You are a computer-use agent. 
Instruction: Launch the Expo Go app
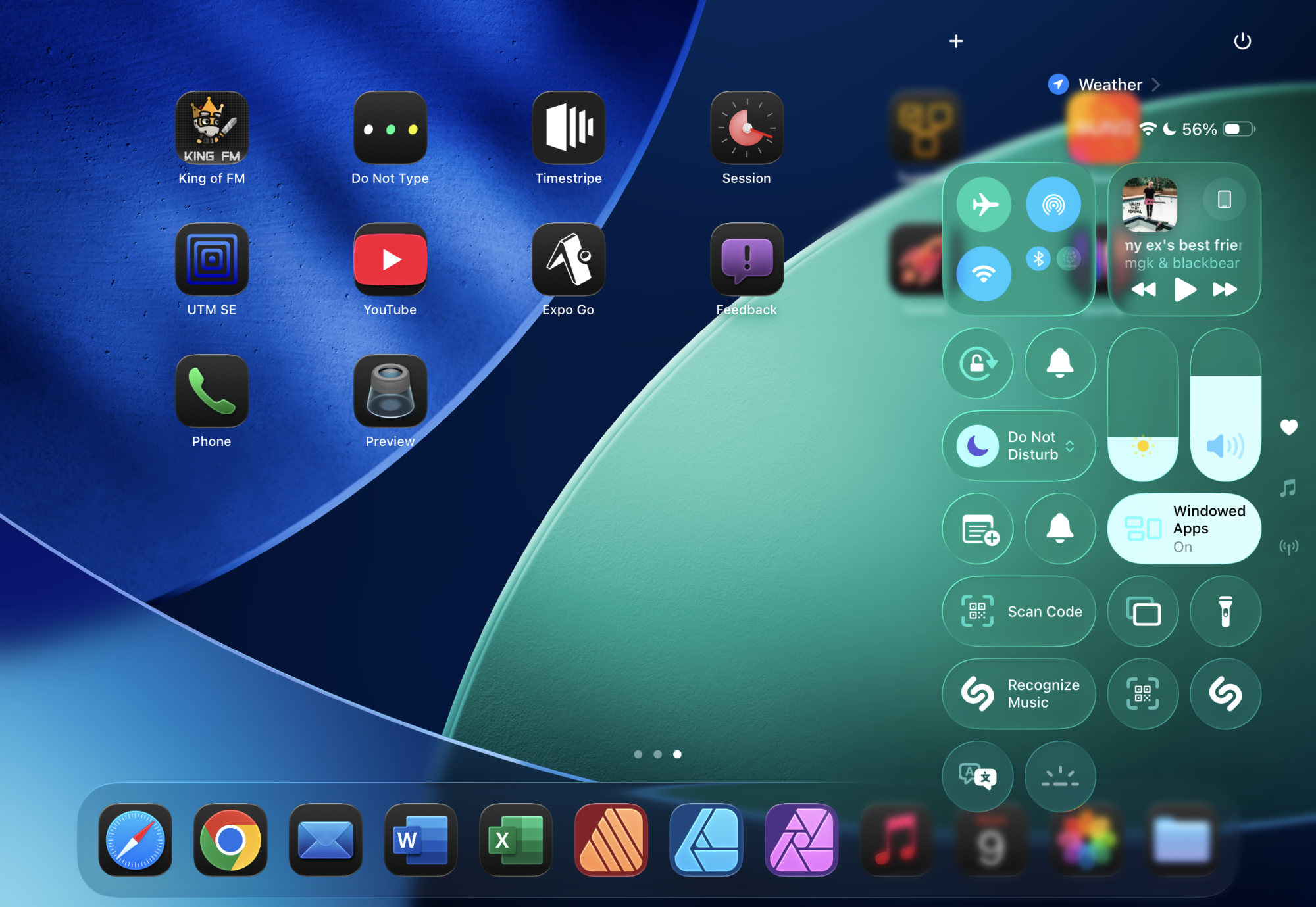pos(569,260)
